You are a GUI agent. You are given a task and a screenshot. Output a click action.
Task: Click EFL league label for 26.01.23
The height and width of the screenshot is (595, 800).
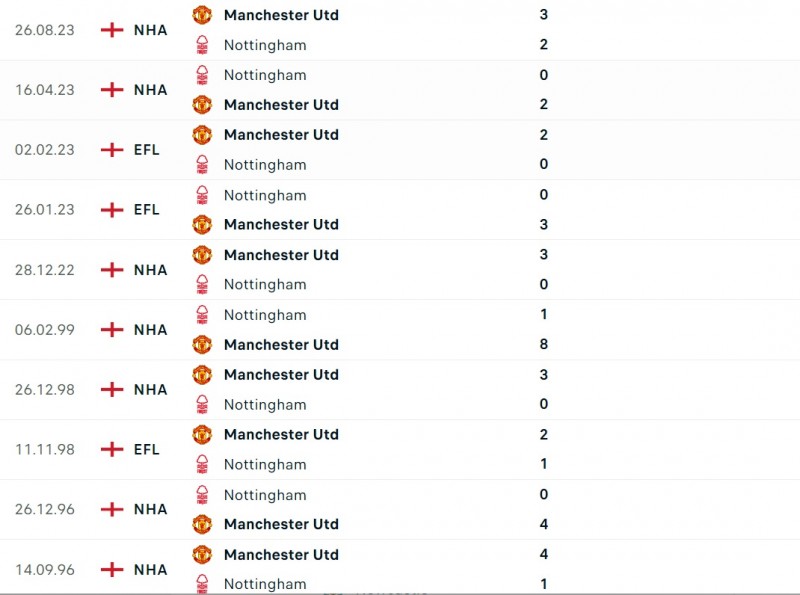pos(147,210)
